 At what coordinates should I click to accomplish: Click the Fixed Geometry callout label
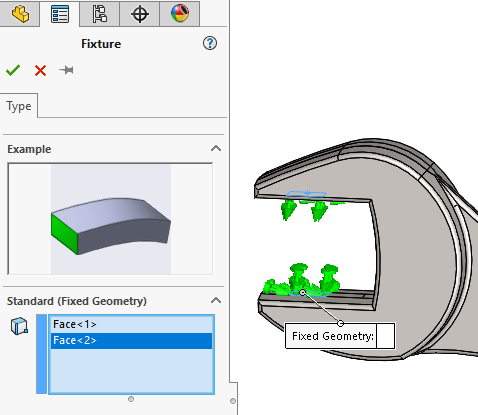[x=332, y=336]
